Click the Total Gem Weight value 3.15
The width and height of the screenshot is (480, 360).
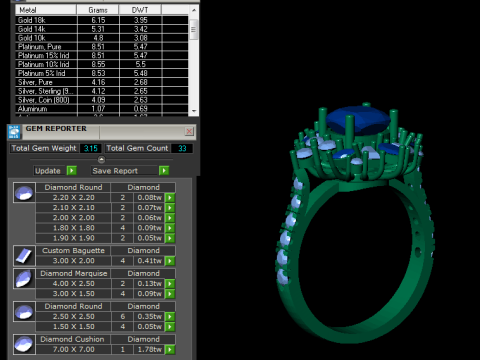(90, 148)
